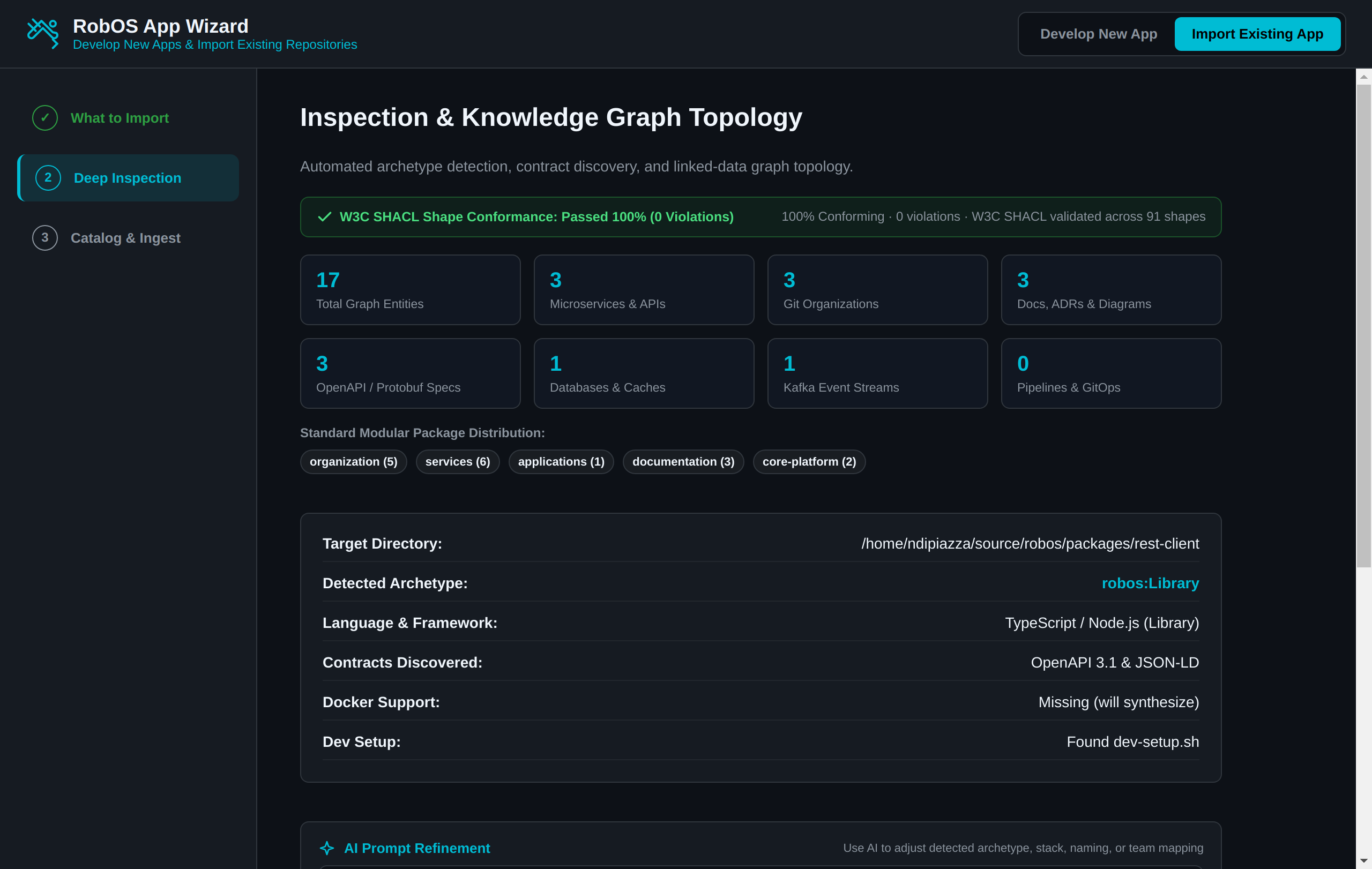This screenshot has width=1372, height=869.
Task: Click the vertical scrollbar thumb
Action: pos(1363,326)
